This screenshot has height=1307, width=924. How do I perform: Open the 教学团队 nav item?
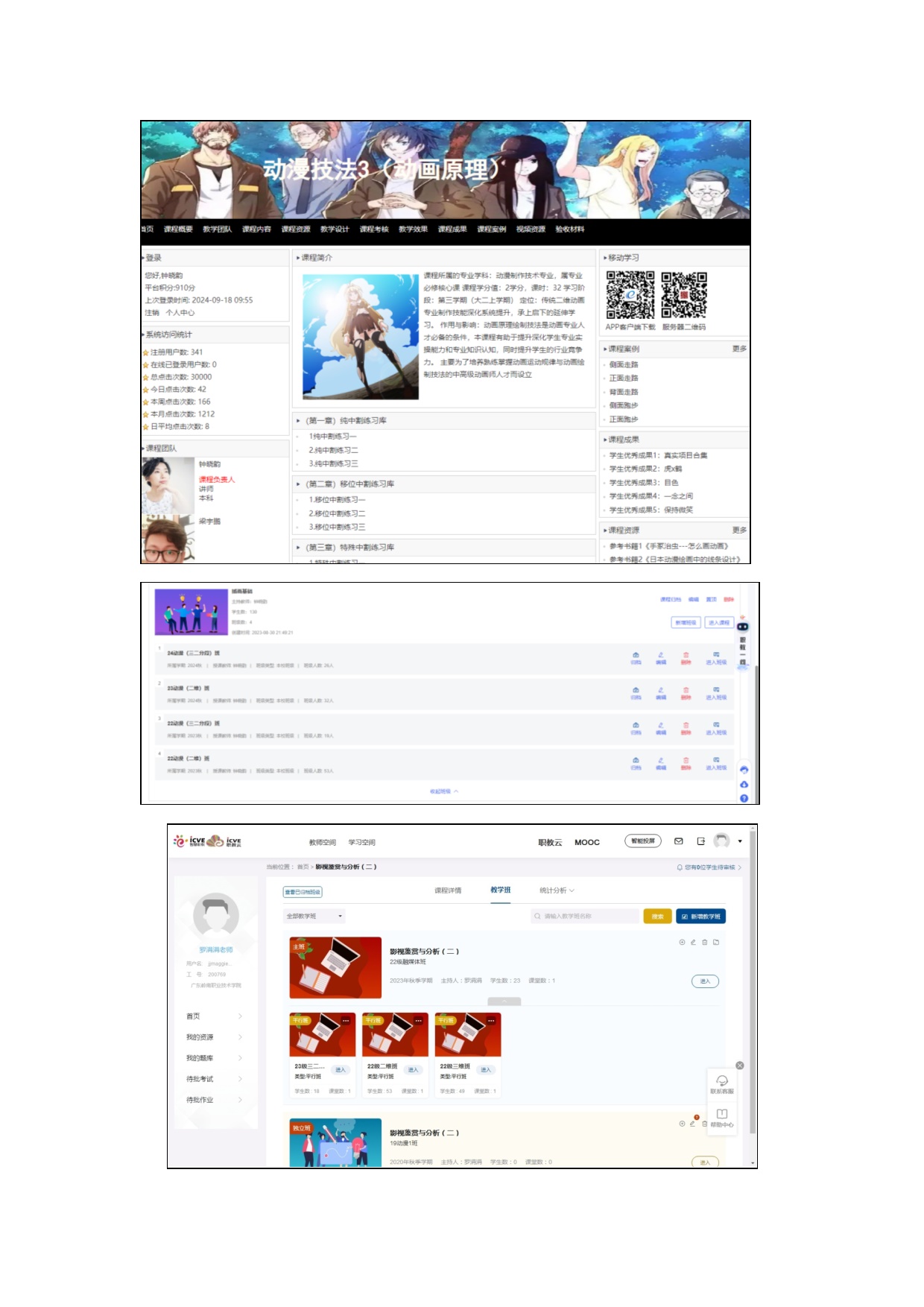pyautogui.click(x=217, y=229)
